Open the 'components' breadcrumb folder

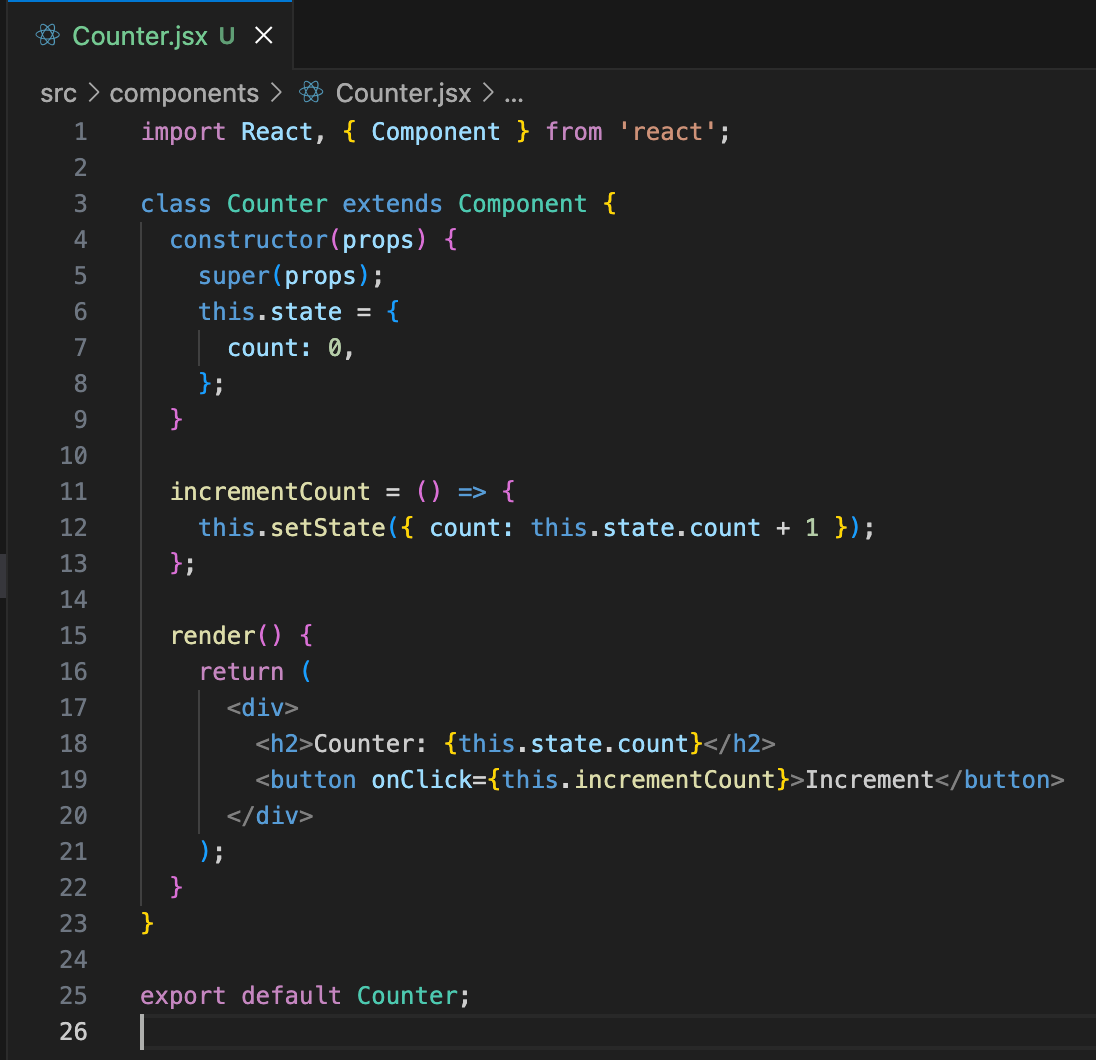tap(184, 93)
